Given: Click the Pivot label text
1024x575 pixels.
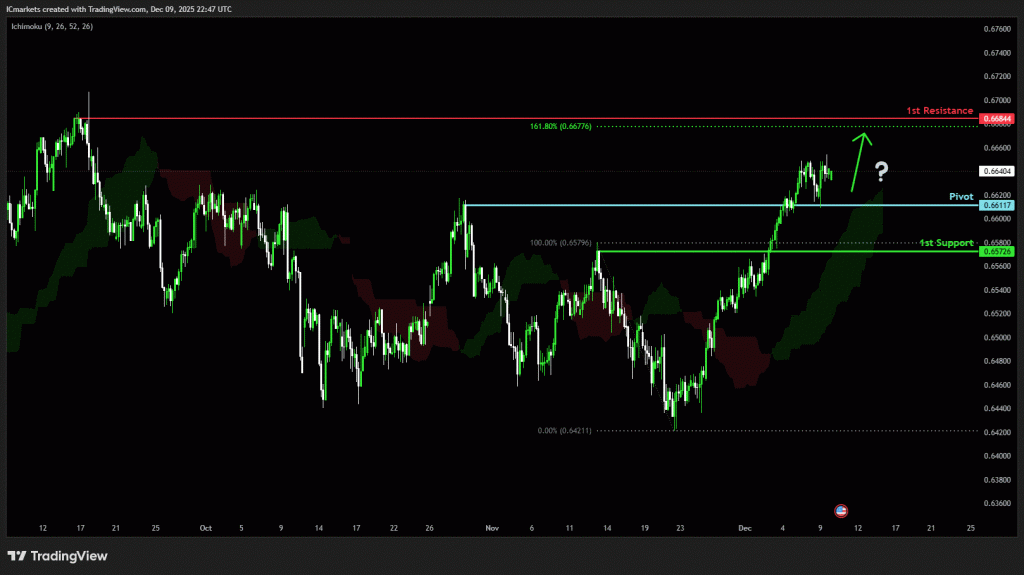Looking at the screenshot, I should pos(962,197).
